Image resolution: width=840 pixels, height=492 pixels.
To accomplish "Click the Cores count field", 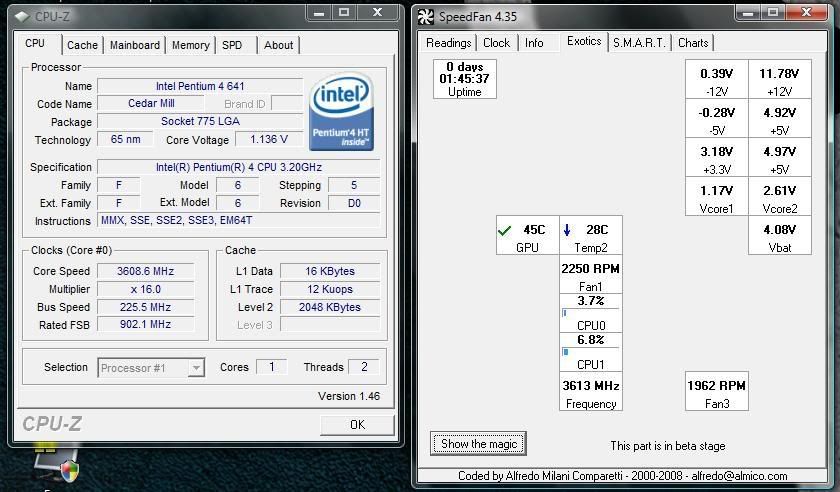I will [272, 367].
